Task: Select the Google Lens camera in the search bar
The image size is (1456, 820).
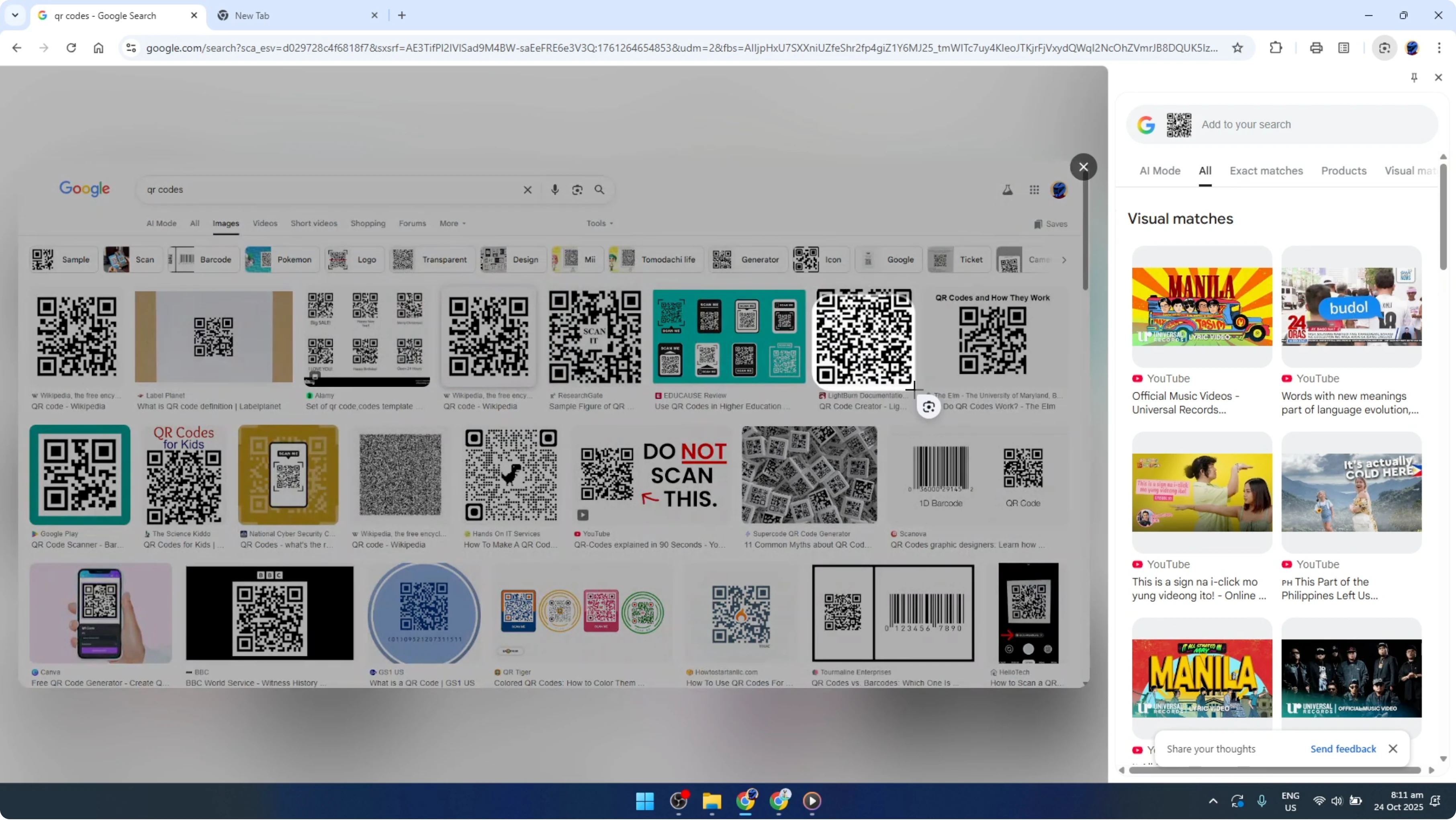Action: [x=577, y=189]
